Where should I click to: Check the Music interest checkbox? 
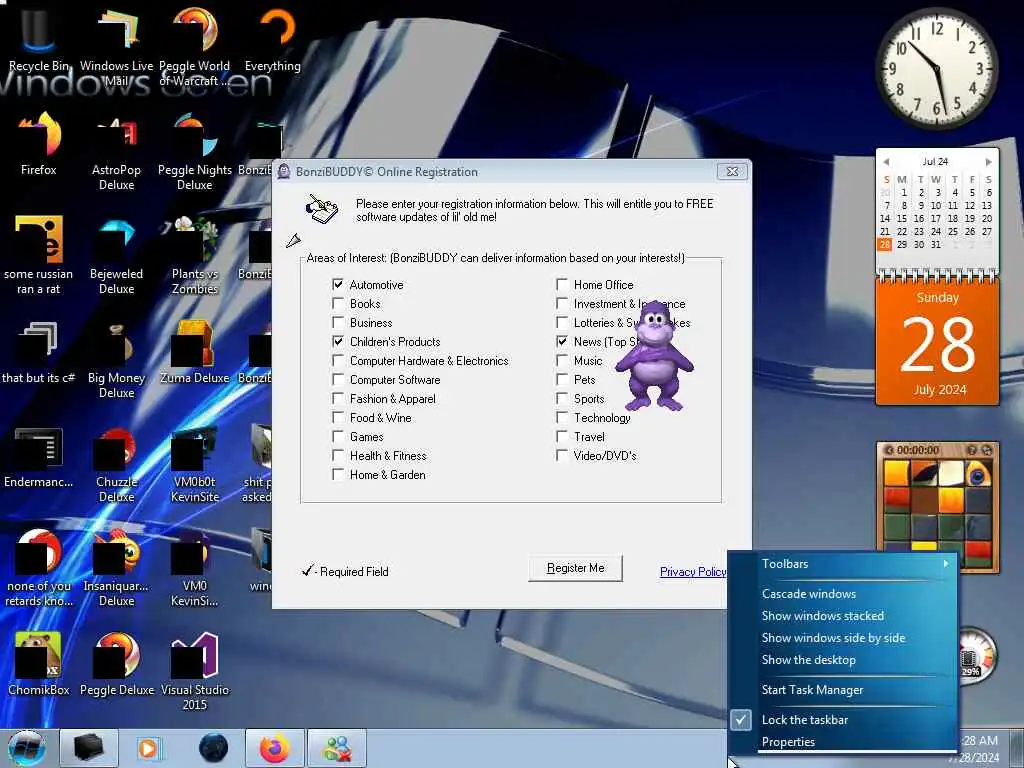coord(562,360)
